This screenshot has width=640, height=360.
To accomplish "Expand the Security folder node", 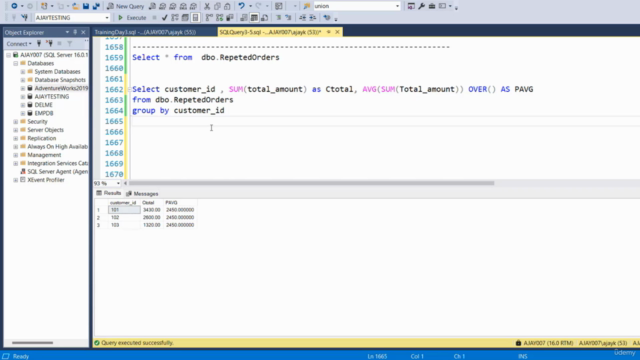I will (x=16, y=122).
